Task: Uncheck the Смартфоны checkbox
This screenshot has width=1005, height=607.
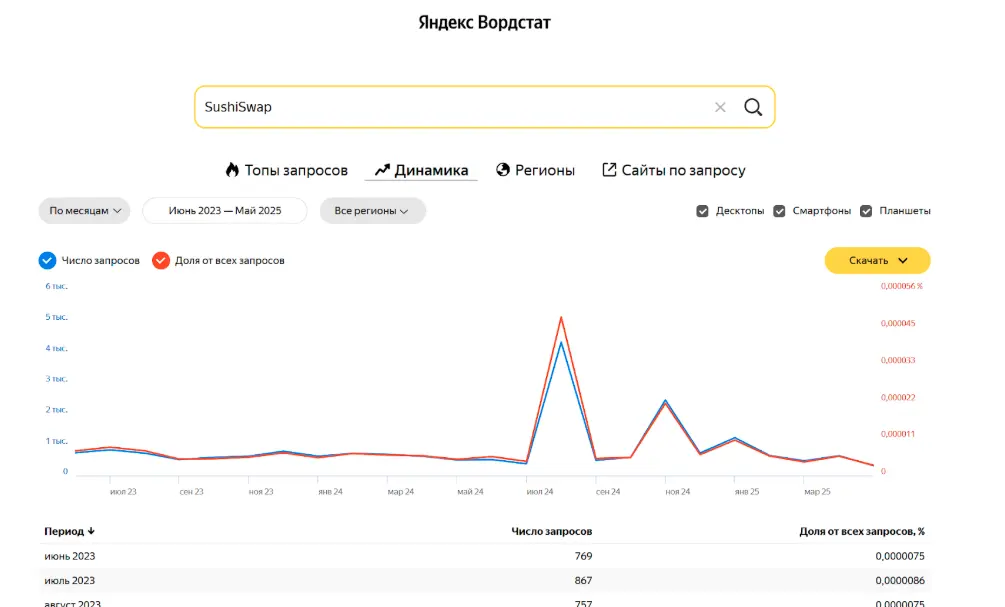Action: (x=779, y=211)
